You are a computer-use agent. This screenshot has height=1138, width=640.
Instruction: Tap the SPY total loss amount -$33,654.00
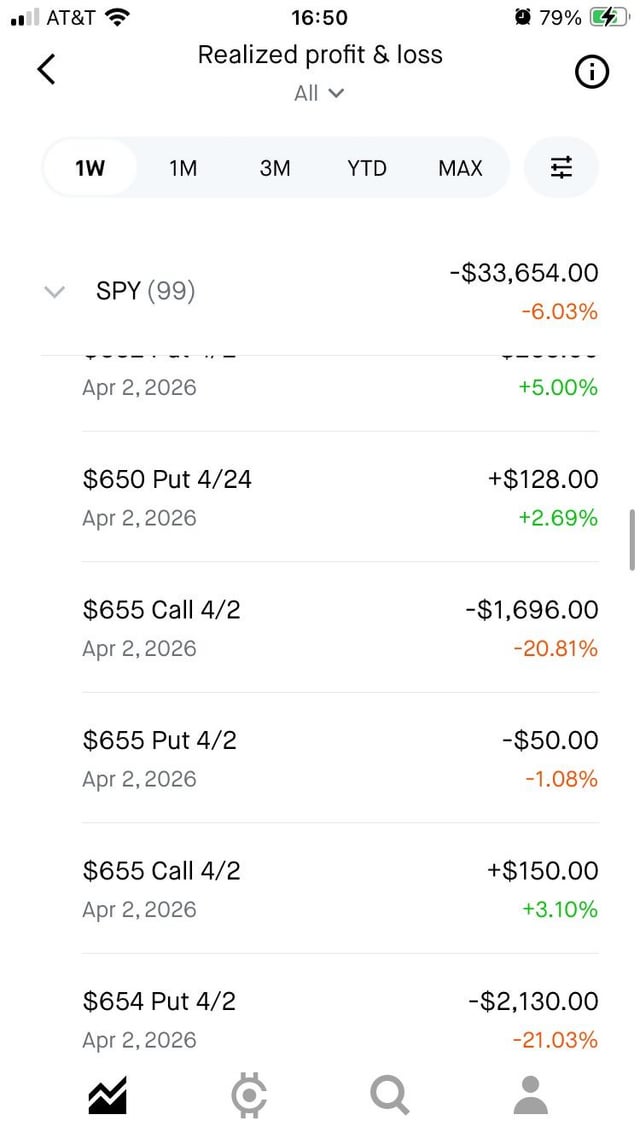click(x=524, y=273)
